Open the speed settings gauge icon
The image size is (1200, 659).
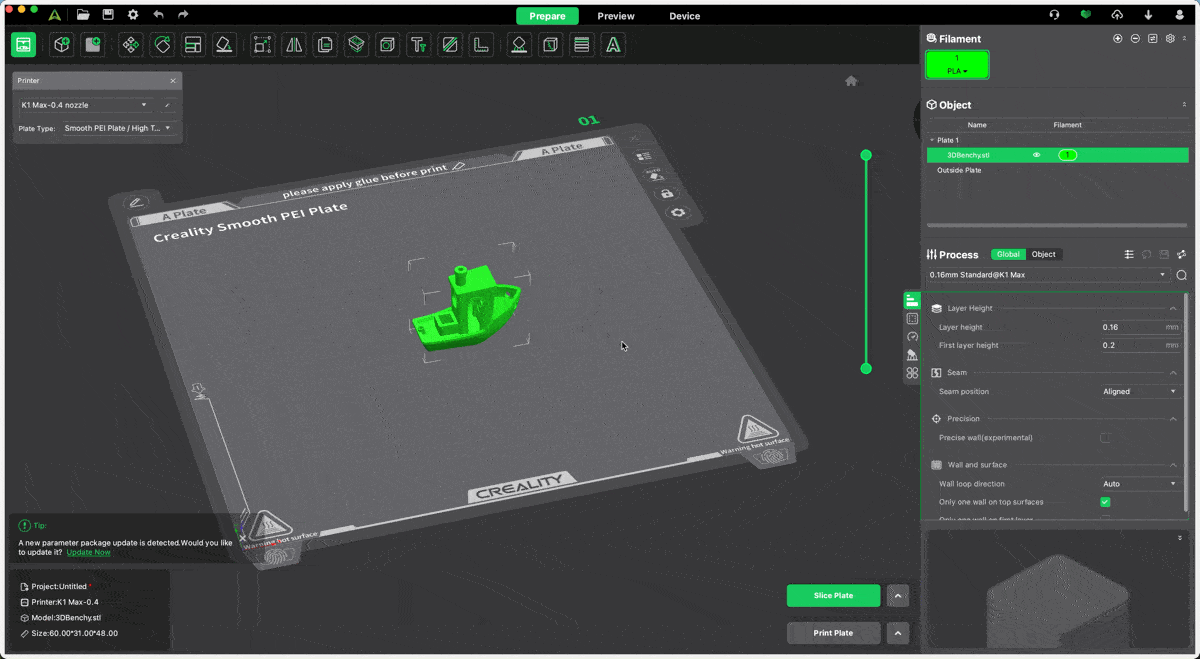pyautogui.click(x=912, y=337)
